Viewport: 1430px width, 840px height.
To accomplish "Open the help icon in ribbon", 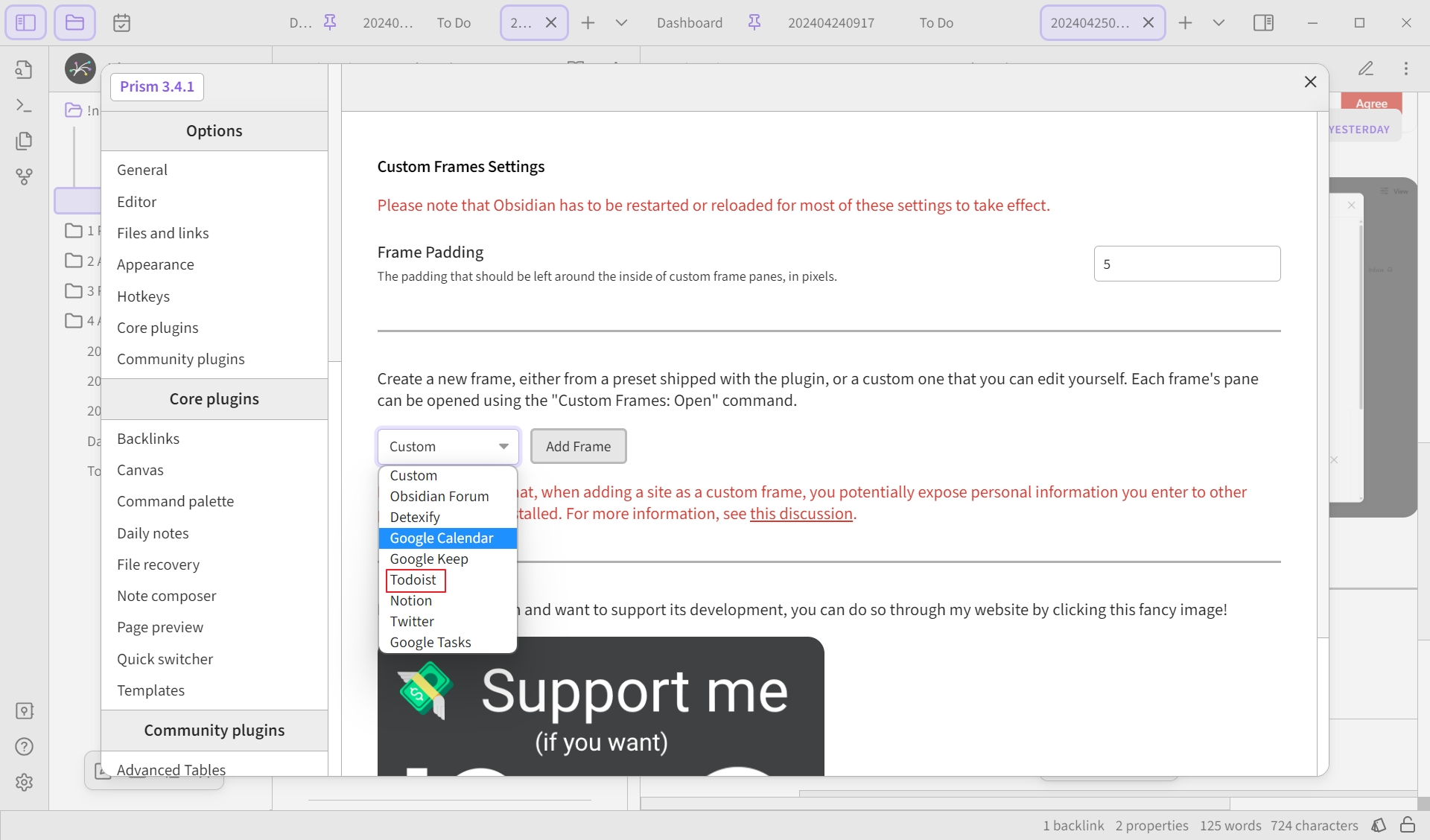I will (24, 747).
